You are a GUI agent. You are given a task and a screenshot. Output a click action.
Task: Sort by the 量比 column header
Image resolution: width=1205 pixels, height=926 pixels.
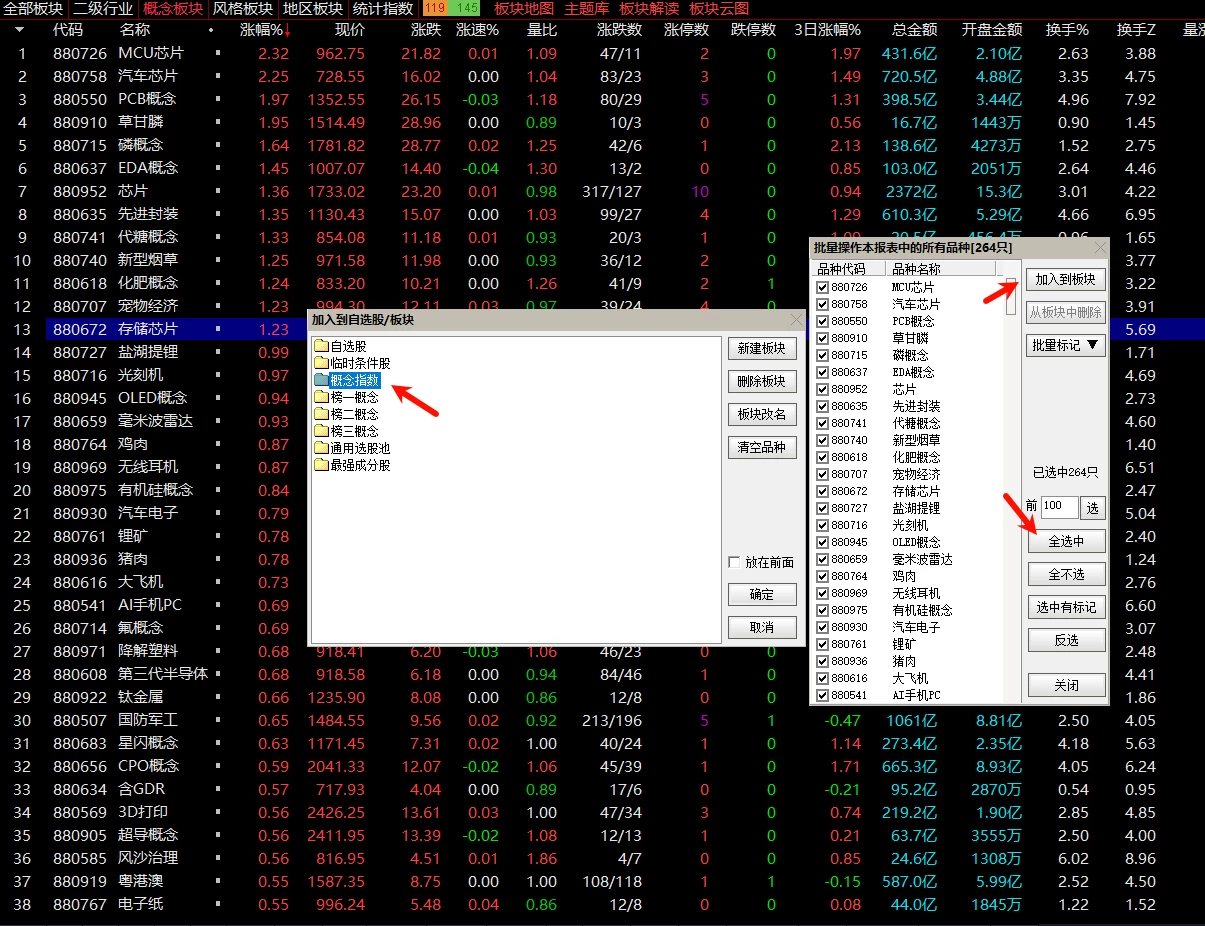point(542,30)
